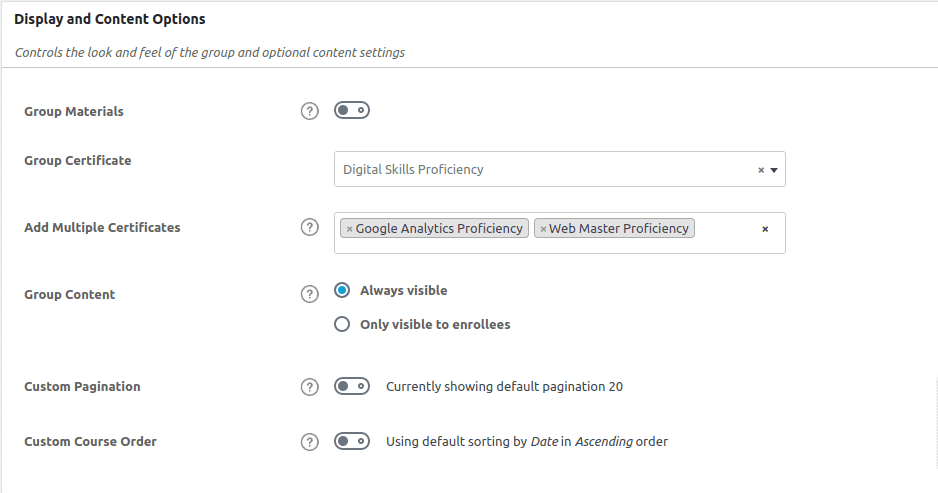The width and height of the screenshot is (938, 493).
Task: Toggle Custom Course Order switch
Action: point(352,441)
